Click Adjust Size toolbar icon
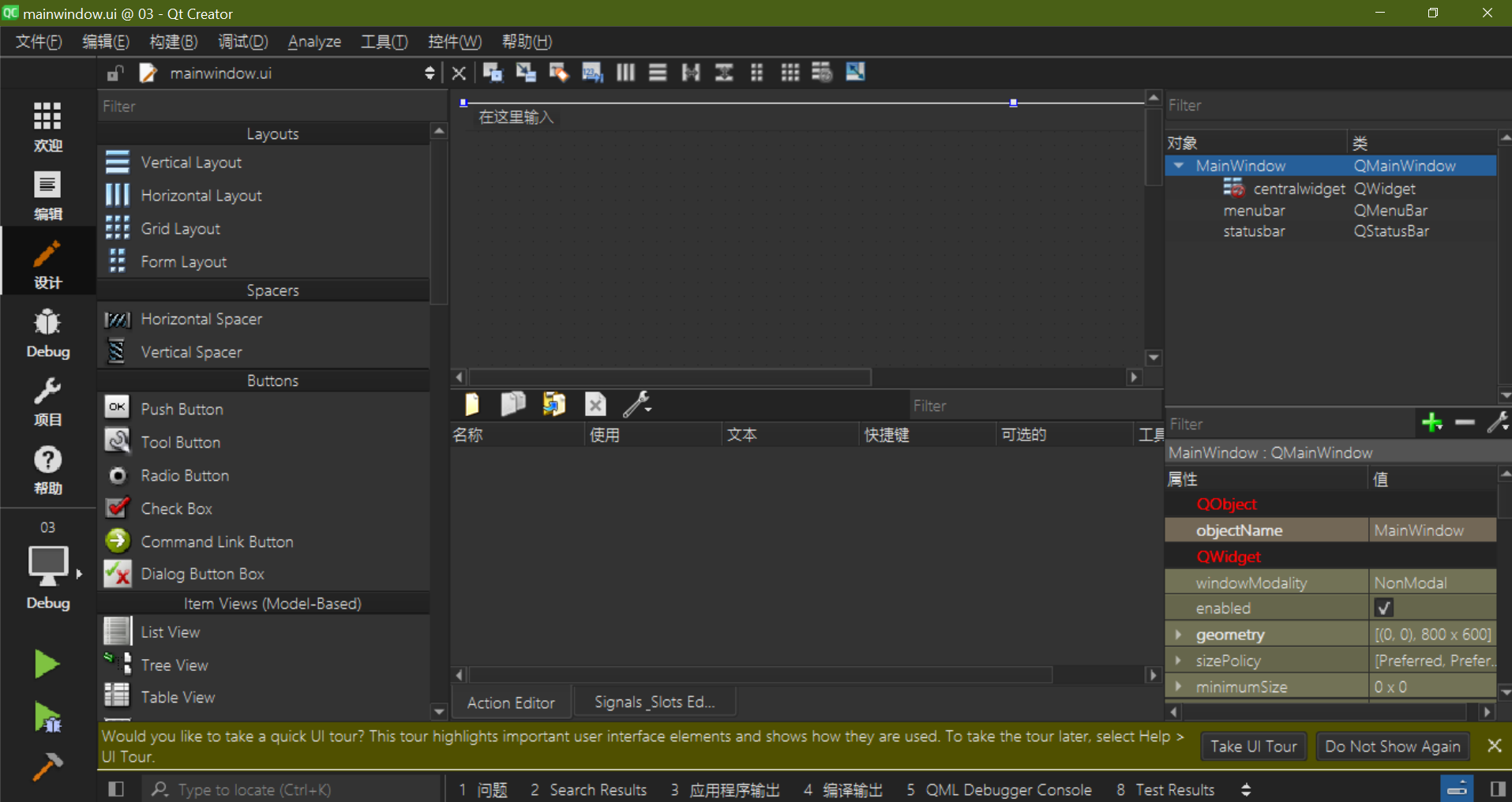The image size is (1512, 802). 855,73
